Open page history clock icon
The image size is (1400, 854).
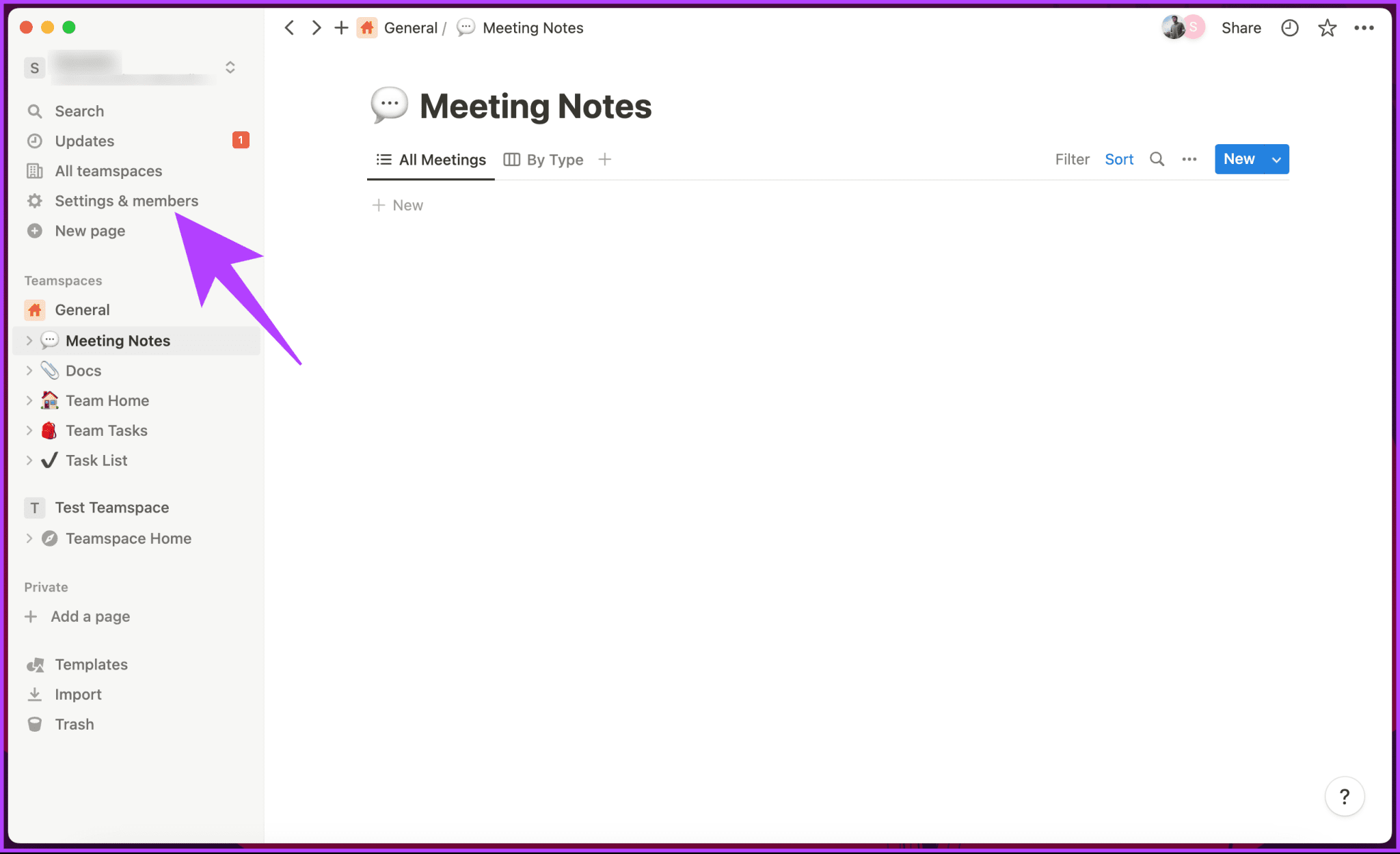click(1289, 28)
